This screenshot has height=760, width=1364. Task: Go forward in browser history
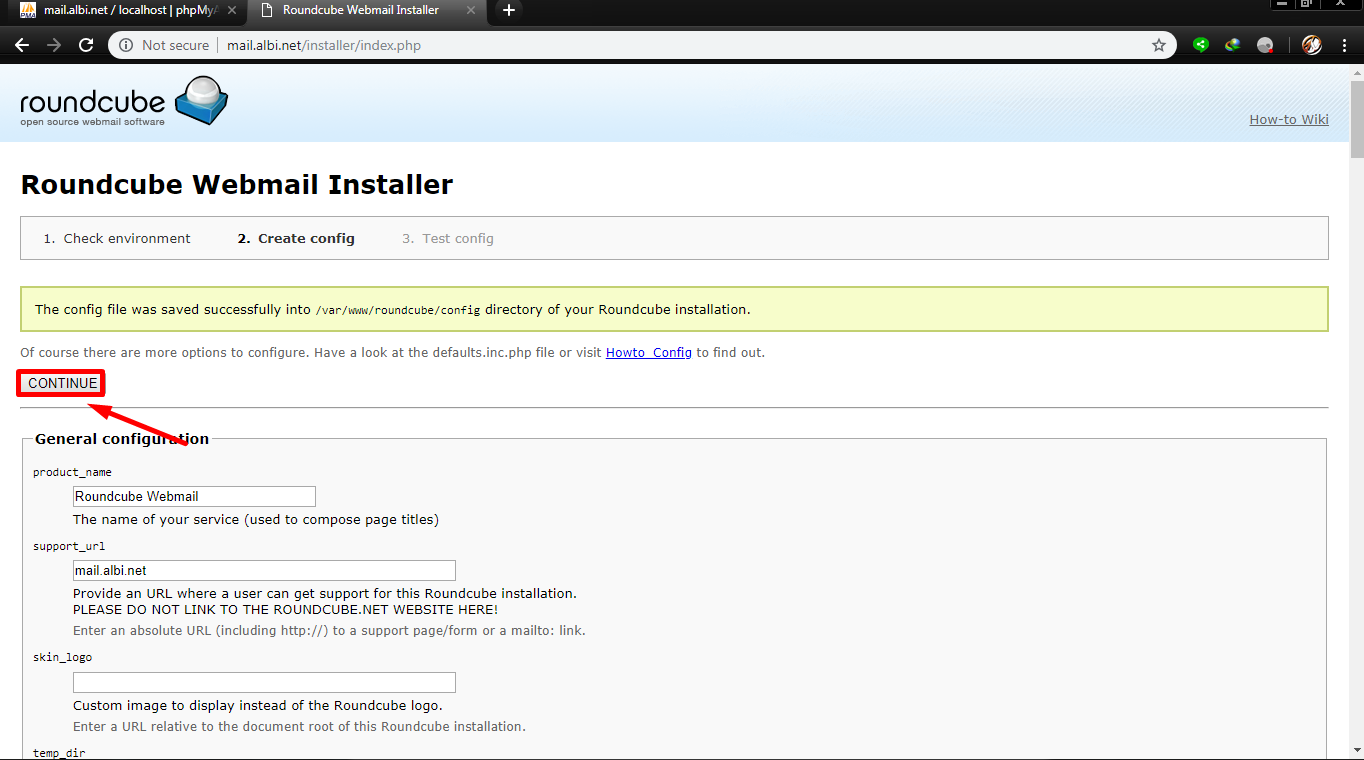click(54, 45)
